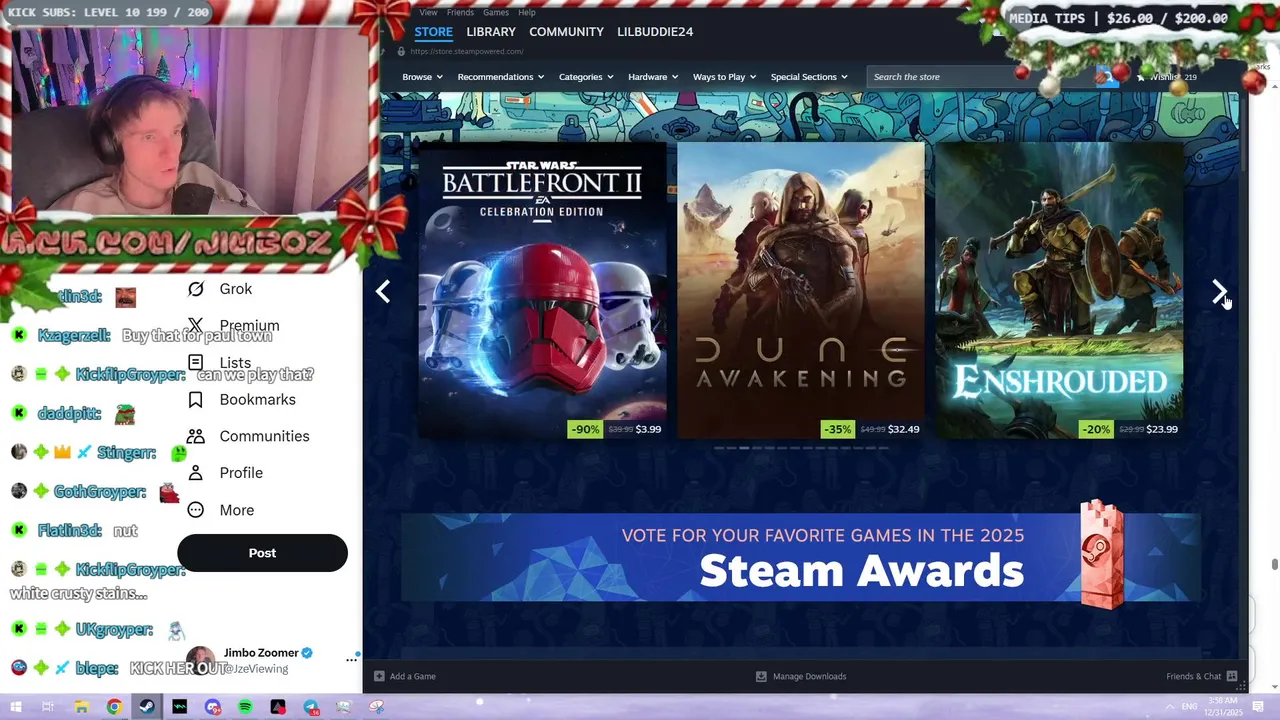Open Spotify from the taskbar
The image size is (1280, 720).
pyautogui.click(x=246, y=707)
